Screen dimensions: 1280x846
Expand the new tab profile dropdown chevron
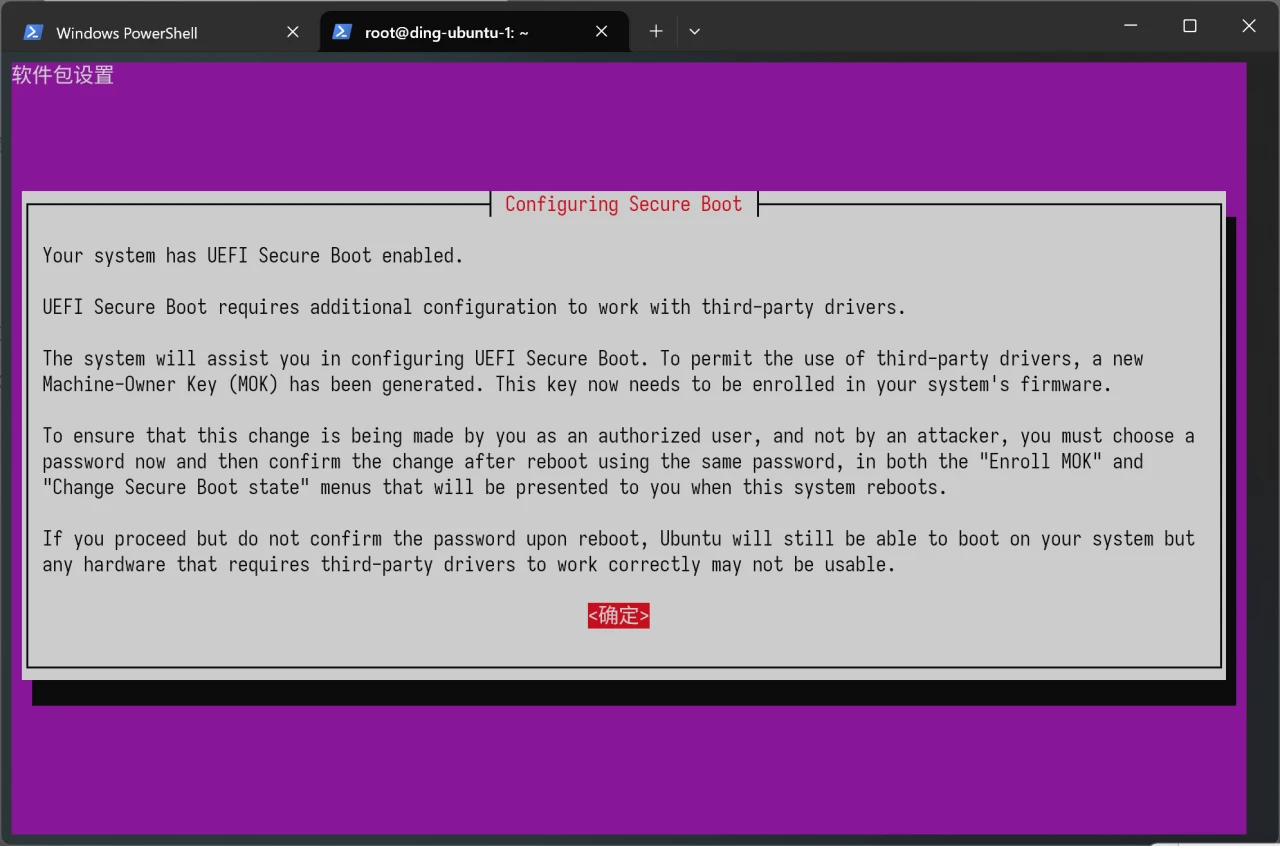pos(695,32)
